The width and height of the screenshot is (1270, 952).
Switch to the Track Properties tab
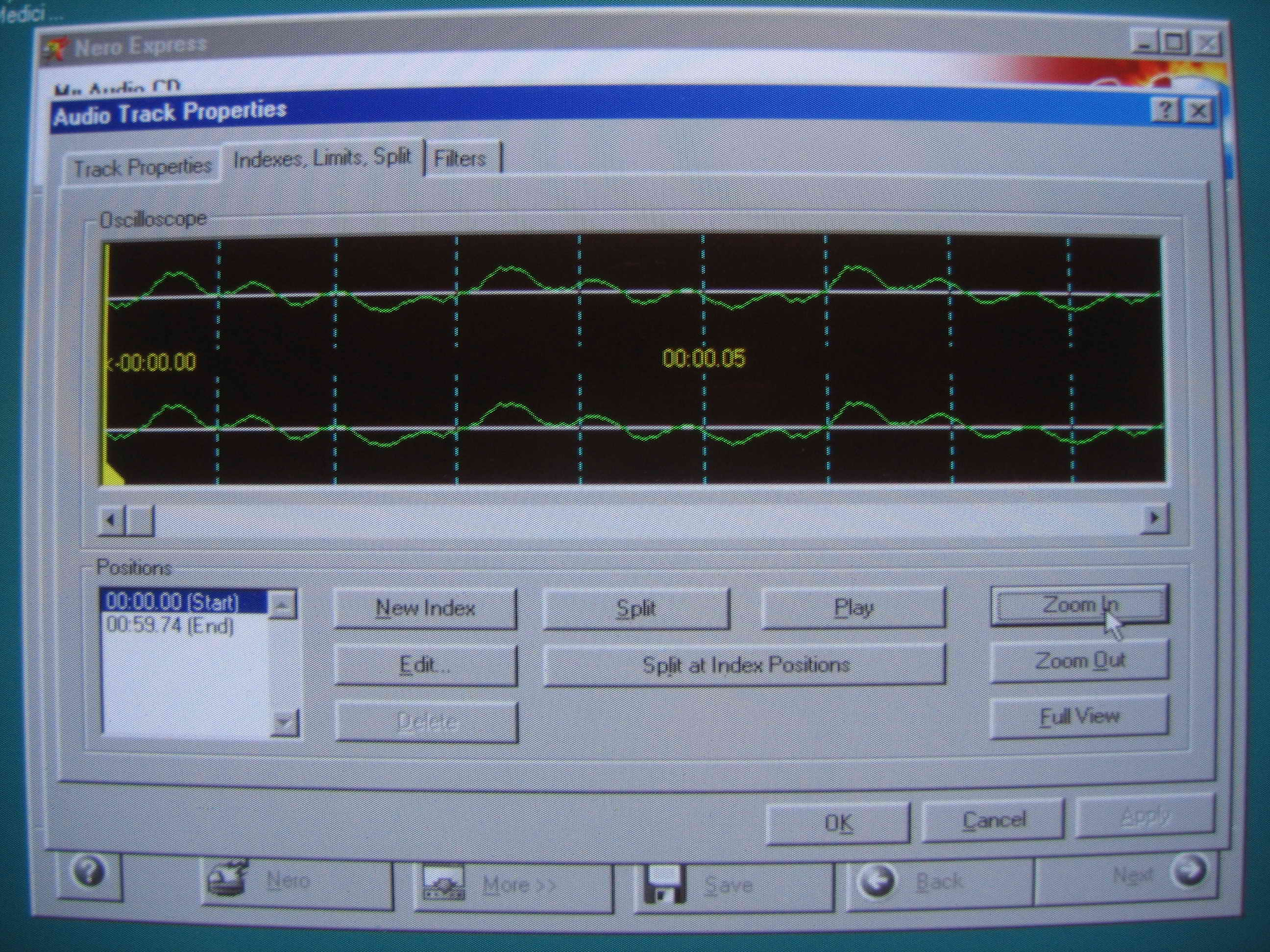143,168
